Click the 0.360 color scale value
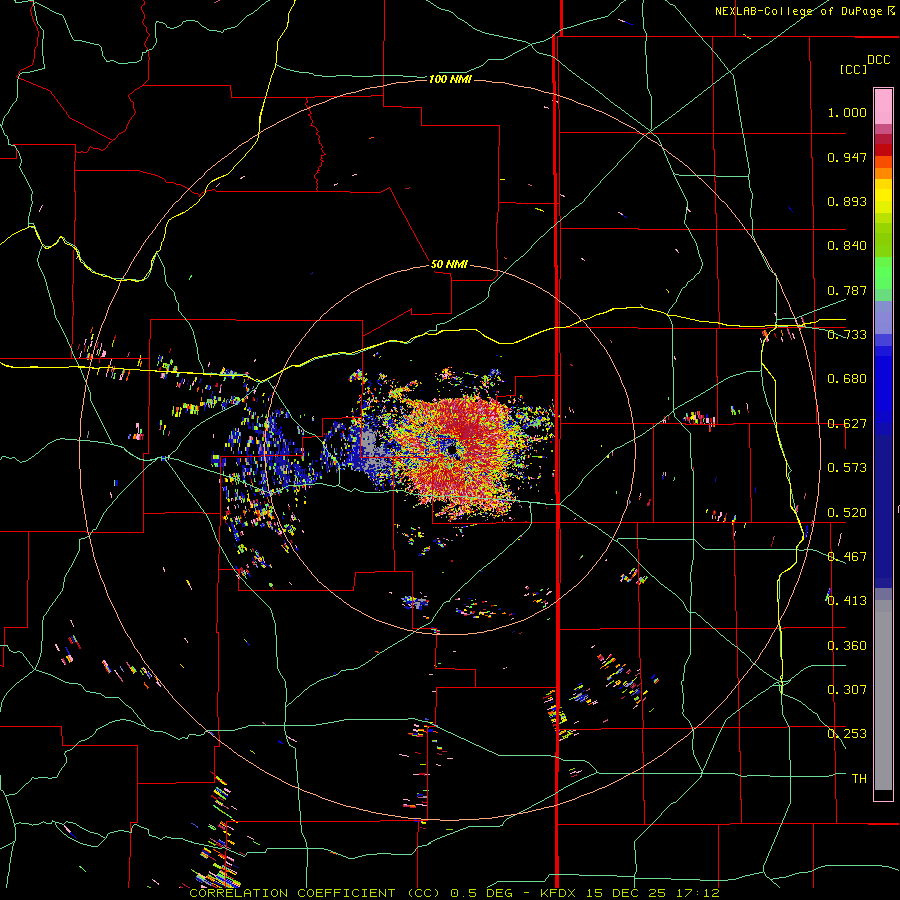Viewport: 900px width, 900px height. 847,646
